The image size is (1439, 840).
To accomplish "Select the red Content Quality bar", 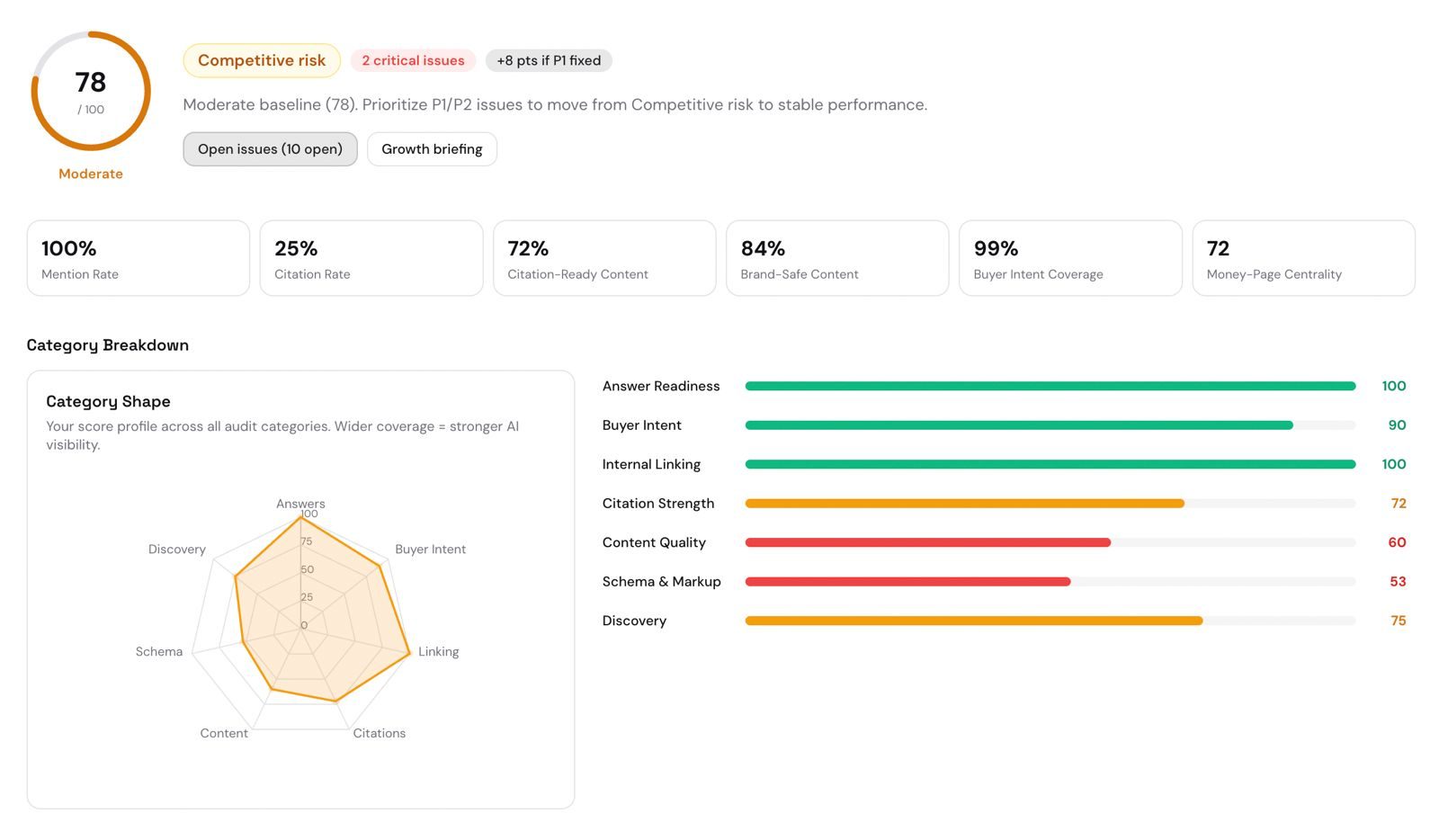I will pos(926,542).
